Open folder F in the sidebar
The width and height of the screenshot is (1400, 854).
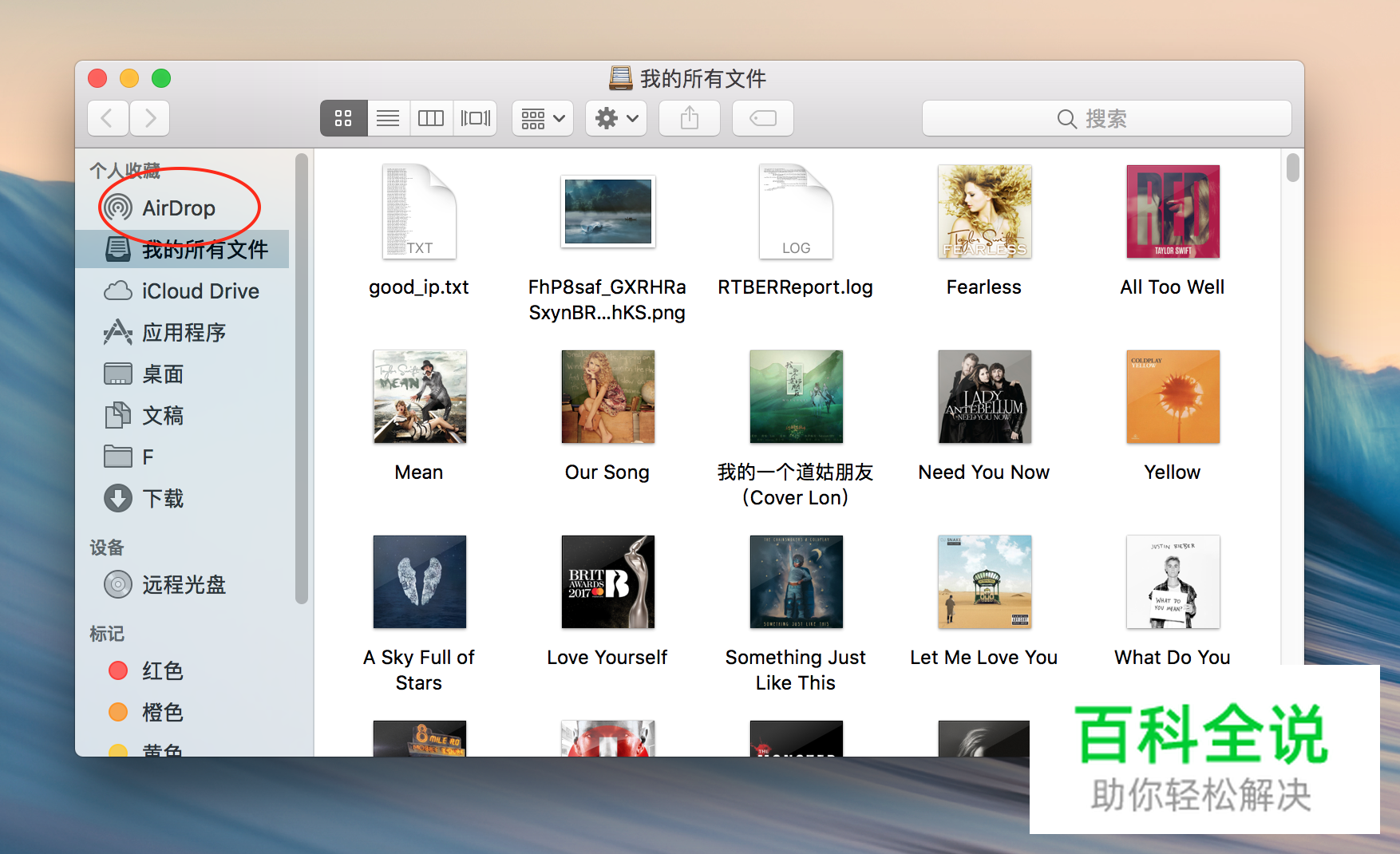coord(182,457)
